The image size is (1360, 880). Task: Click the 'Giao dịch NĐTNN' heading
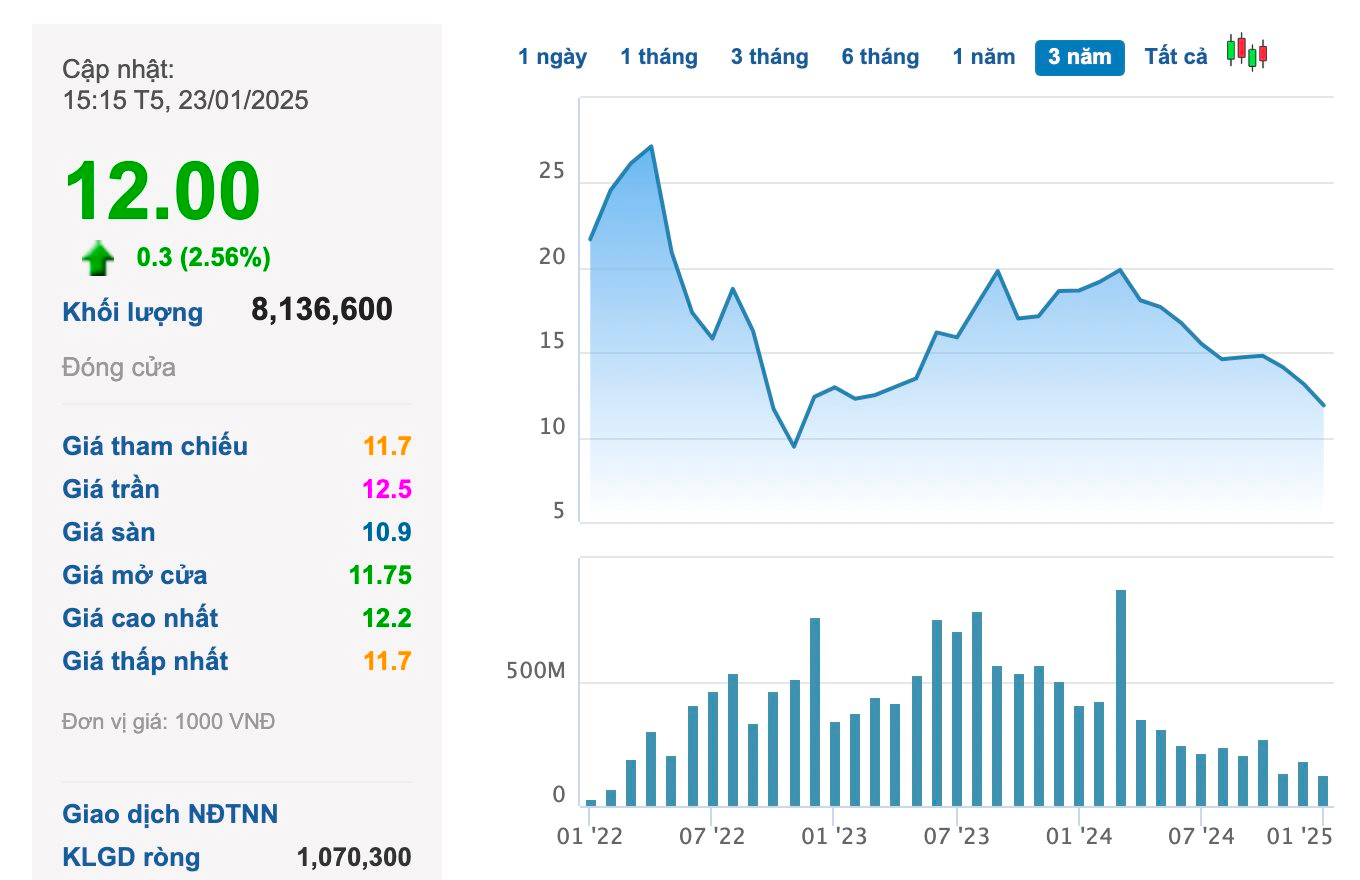170,814
